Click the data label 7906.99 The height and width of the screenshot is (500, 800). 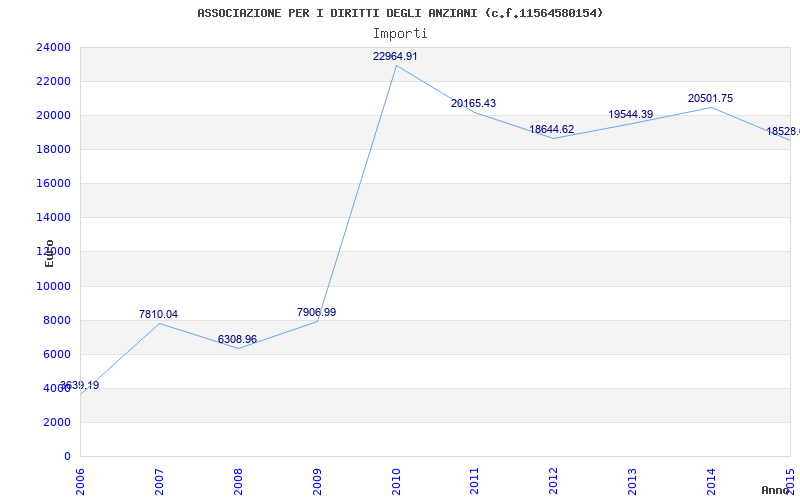(x=316, y=312)
